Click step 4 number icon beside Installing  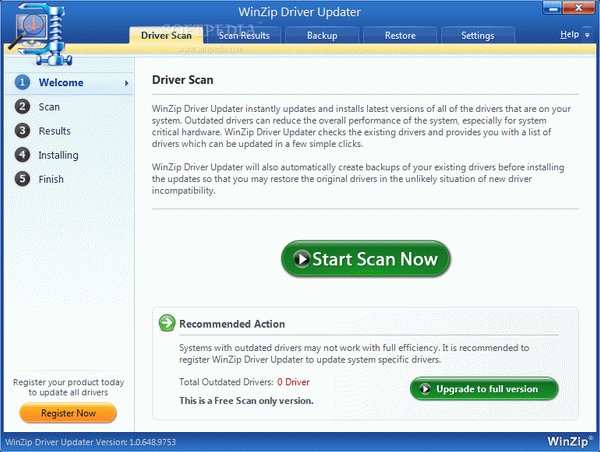[22, 155]
